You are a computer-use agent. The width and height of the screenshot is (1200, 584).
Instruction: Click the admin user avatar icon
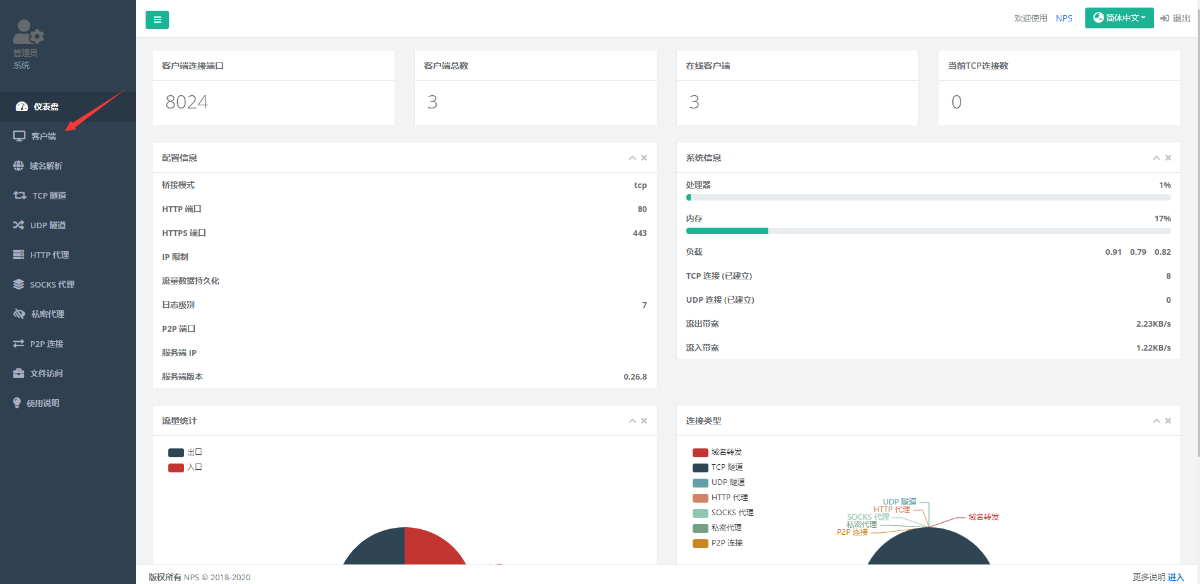coord(28,34)
